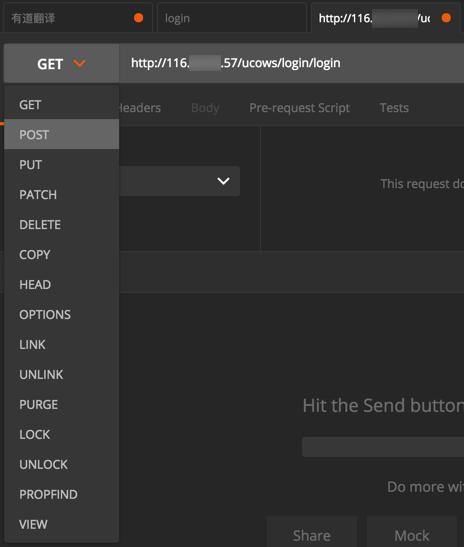Click the request URL input field
Image resolution: width=464 pixels, height=547 pixels.
tap(292, 63)
